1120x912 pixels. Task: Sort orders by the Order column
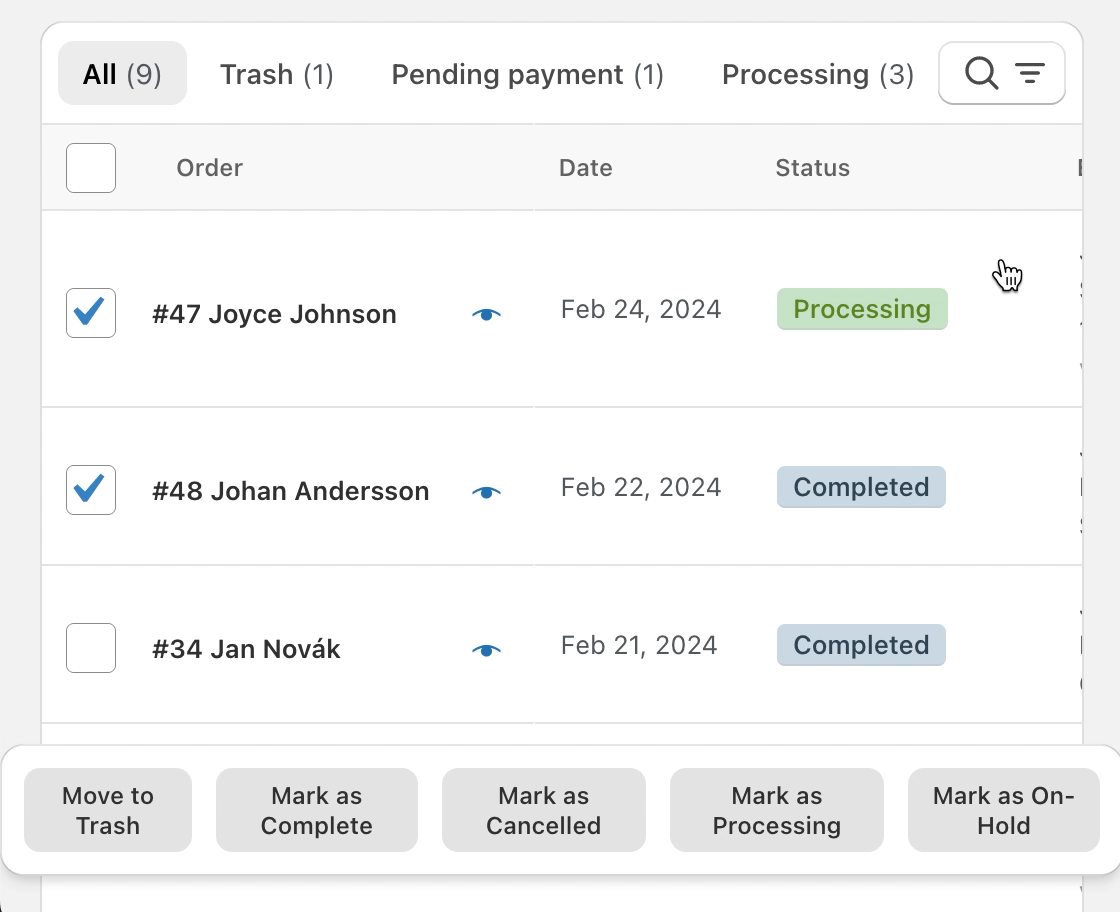coord(209,167)
